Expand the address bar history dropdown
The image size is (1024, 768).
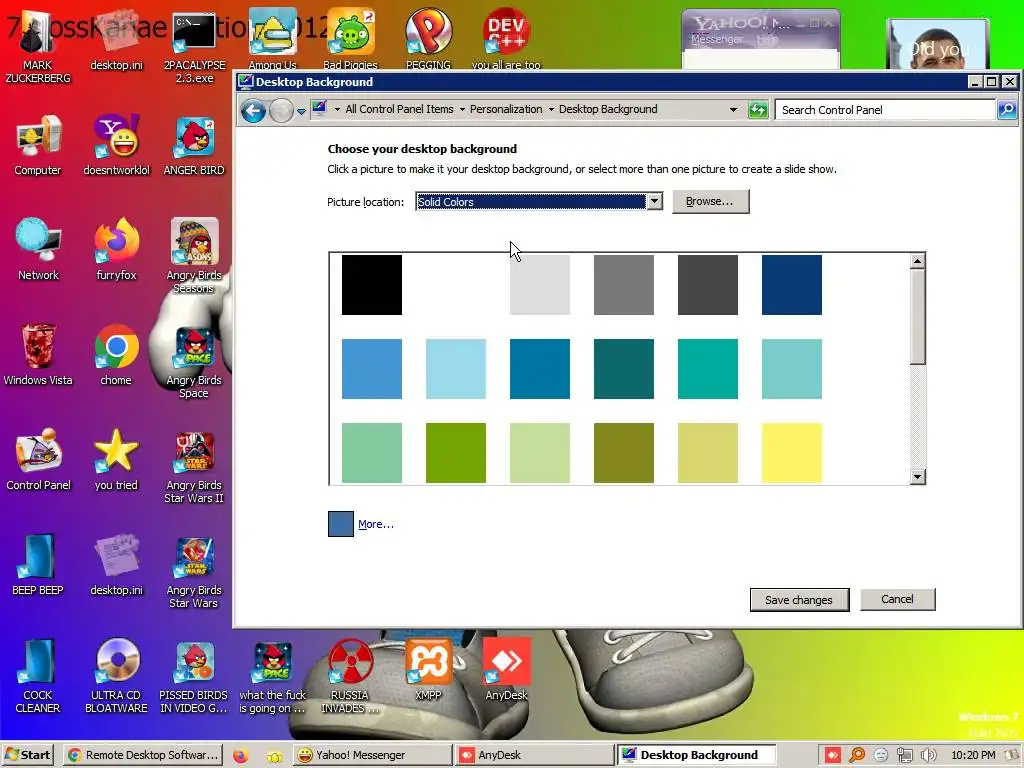(x=733, y=110)
